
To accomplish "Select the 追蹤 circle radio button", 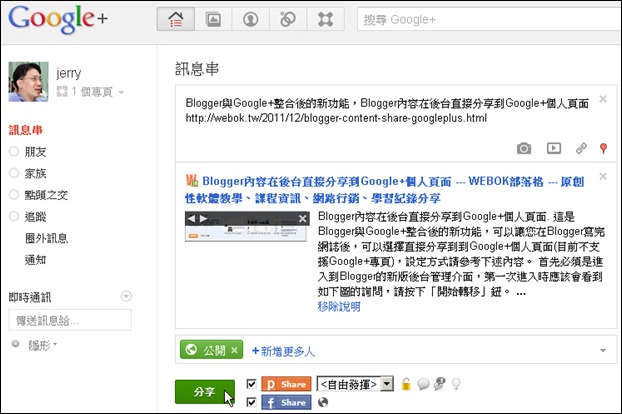I will coord(14,216).
